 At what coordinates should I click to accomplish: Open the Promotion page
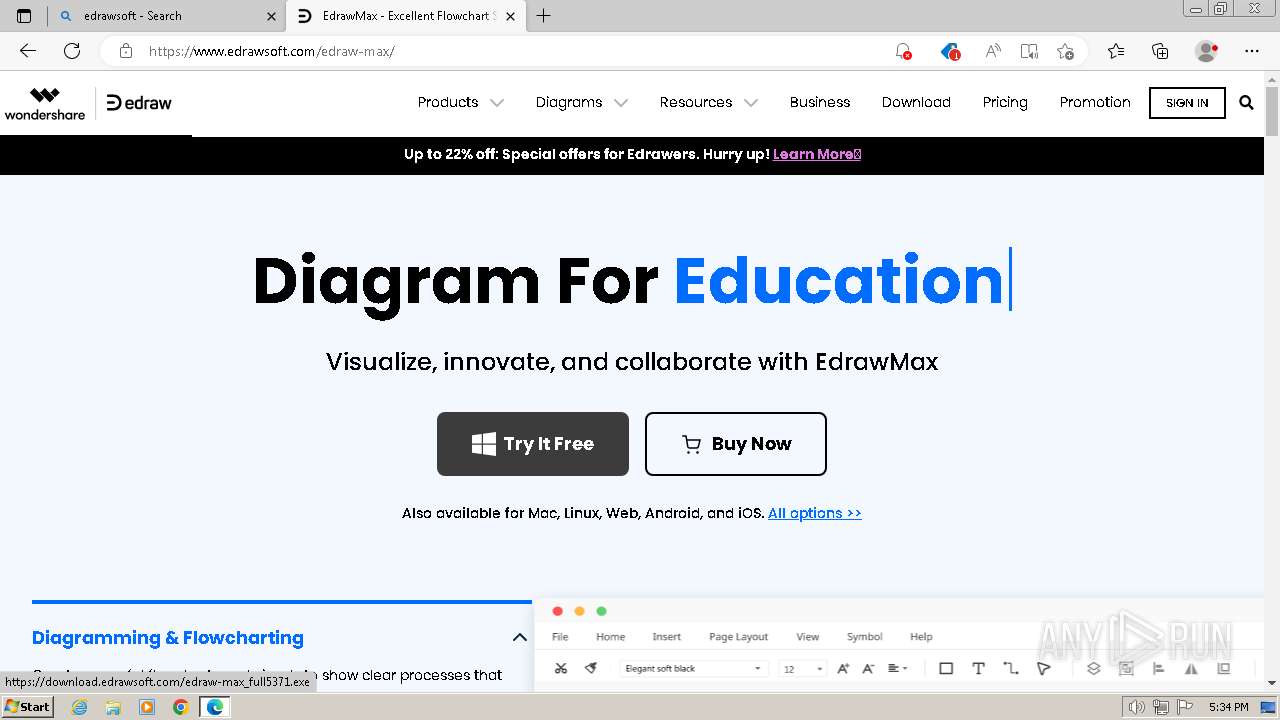point(1095,102)
